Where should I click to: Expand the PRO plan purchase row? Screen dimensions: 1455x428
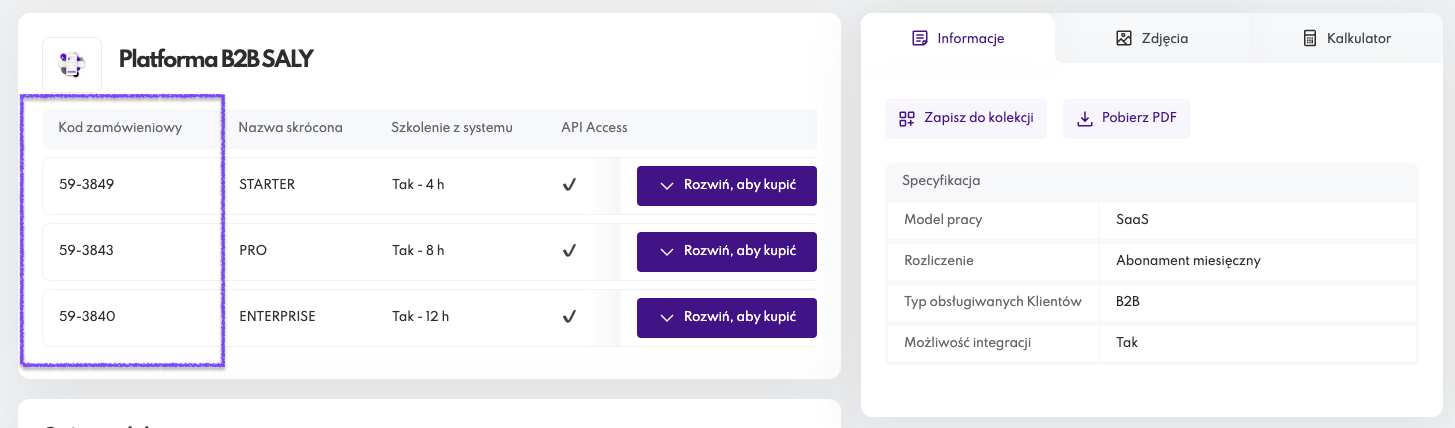tap(727, 252)
